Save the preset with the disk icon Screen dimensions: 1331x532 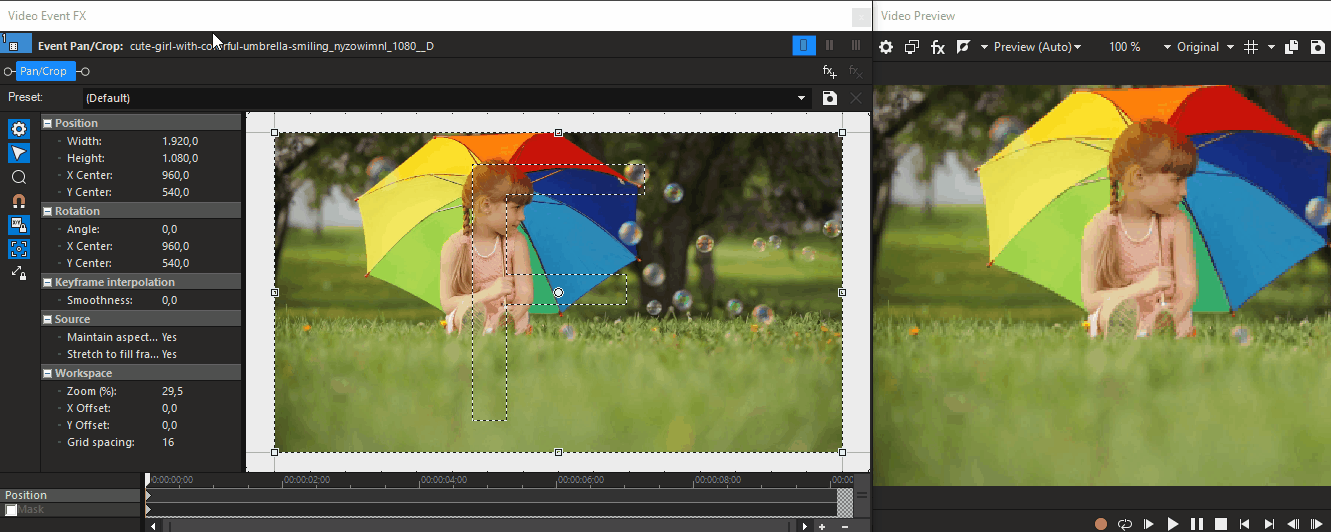829,98
